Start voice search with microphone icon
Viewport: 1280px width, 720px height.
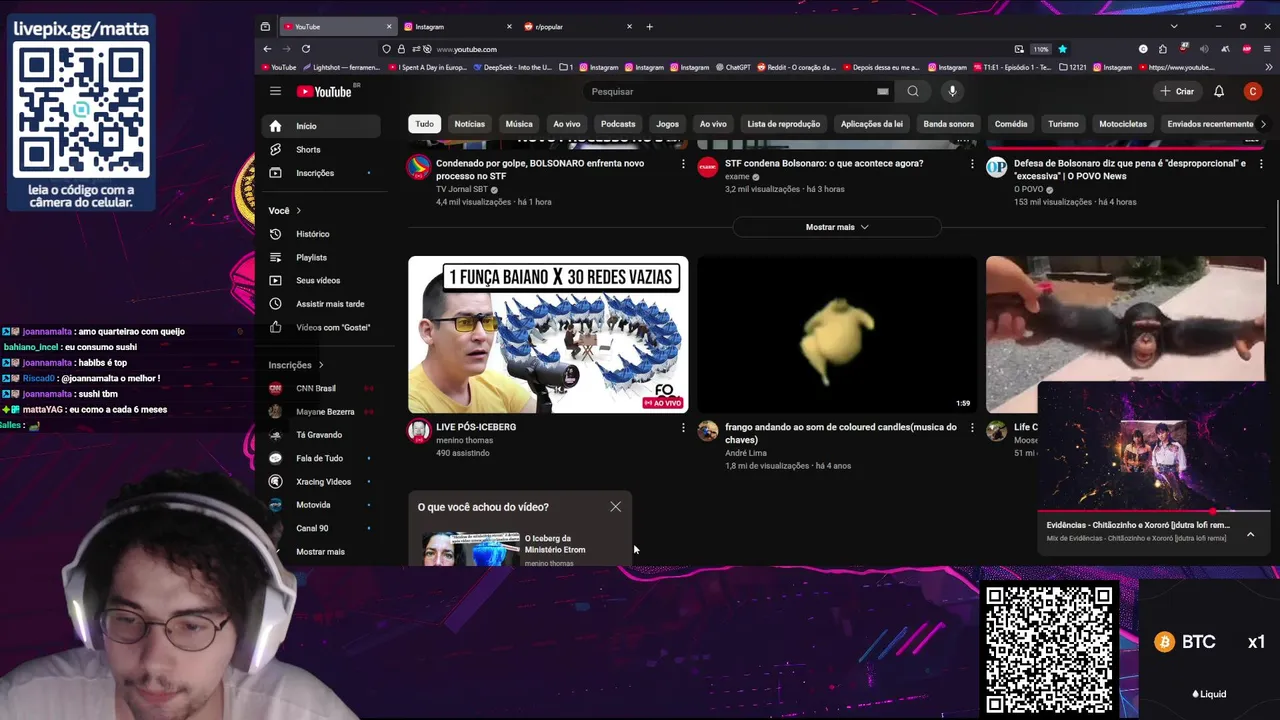[952, 91]
